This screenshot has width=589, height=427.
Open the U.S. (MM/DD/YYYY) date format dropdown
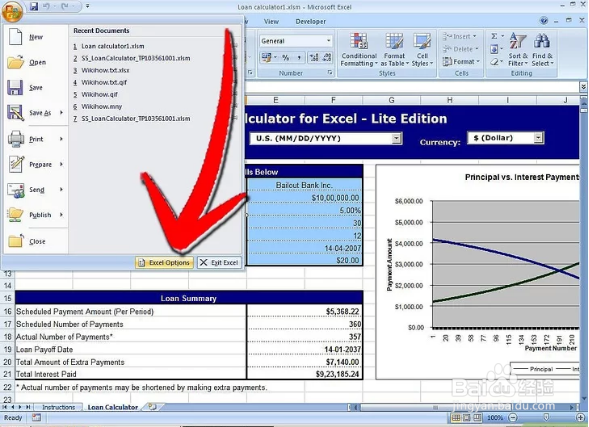coord(396,139)
